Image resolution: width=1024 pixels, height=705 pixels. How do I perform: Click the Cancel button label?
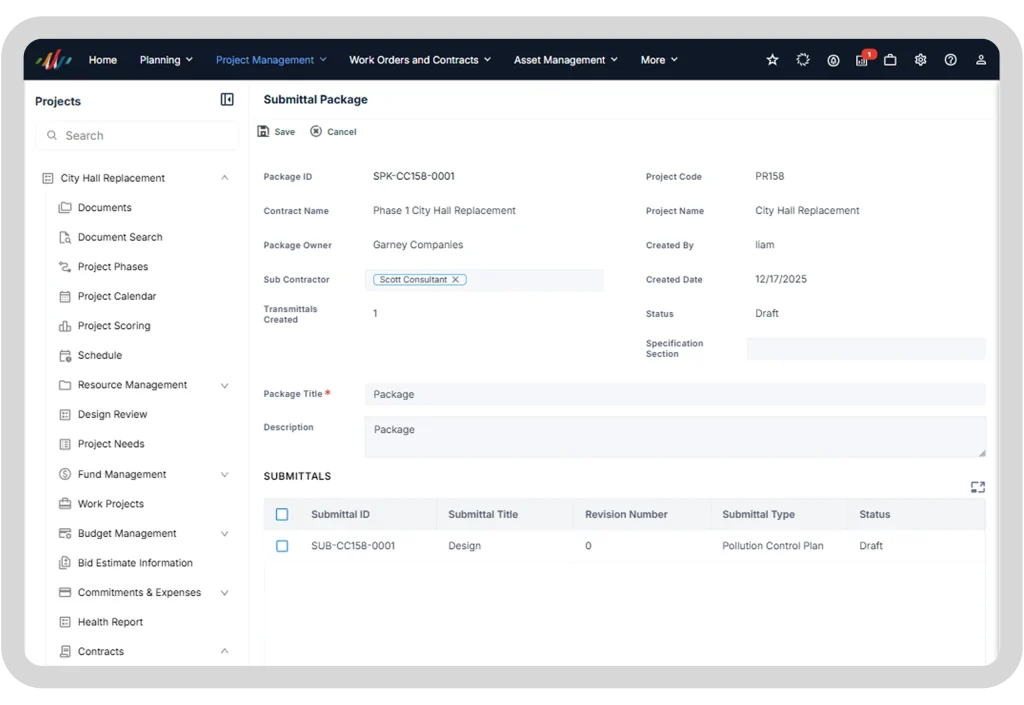pyautogui.click(x=342, y=132)
